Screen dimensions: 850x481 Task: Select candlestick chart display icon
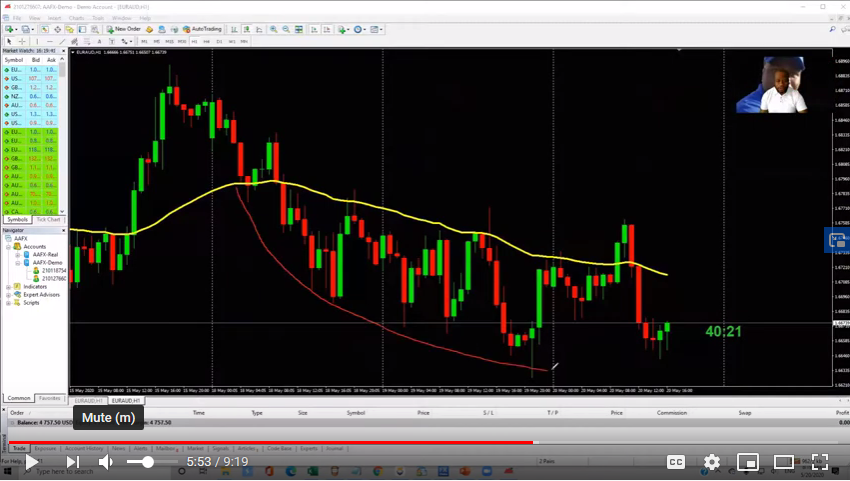click(247, 29)
